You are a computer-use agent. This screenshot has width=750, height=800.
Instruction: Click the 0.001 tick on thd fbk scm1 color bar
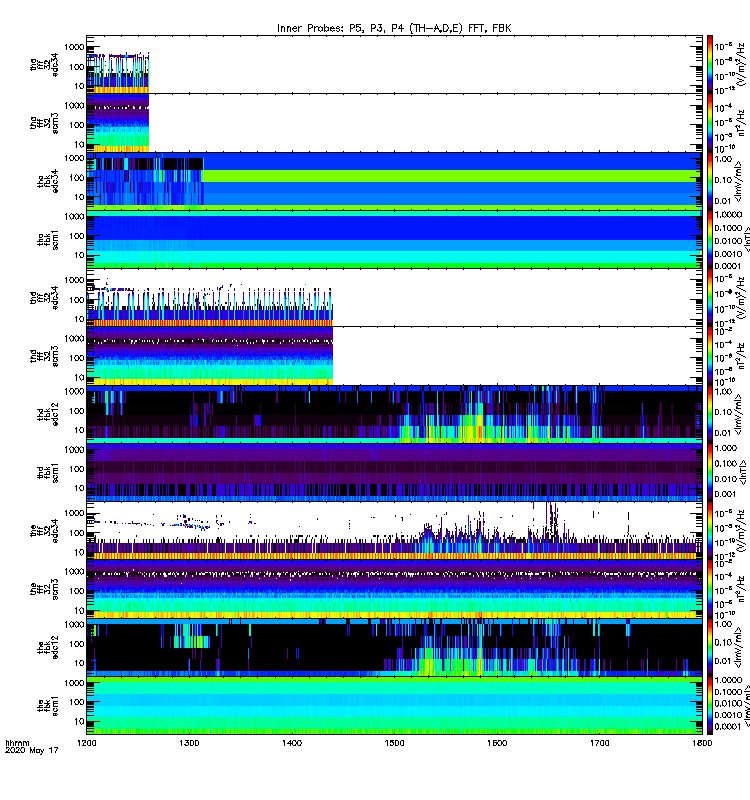click(x=726, y=494)
